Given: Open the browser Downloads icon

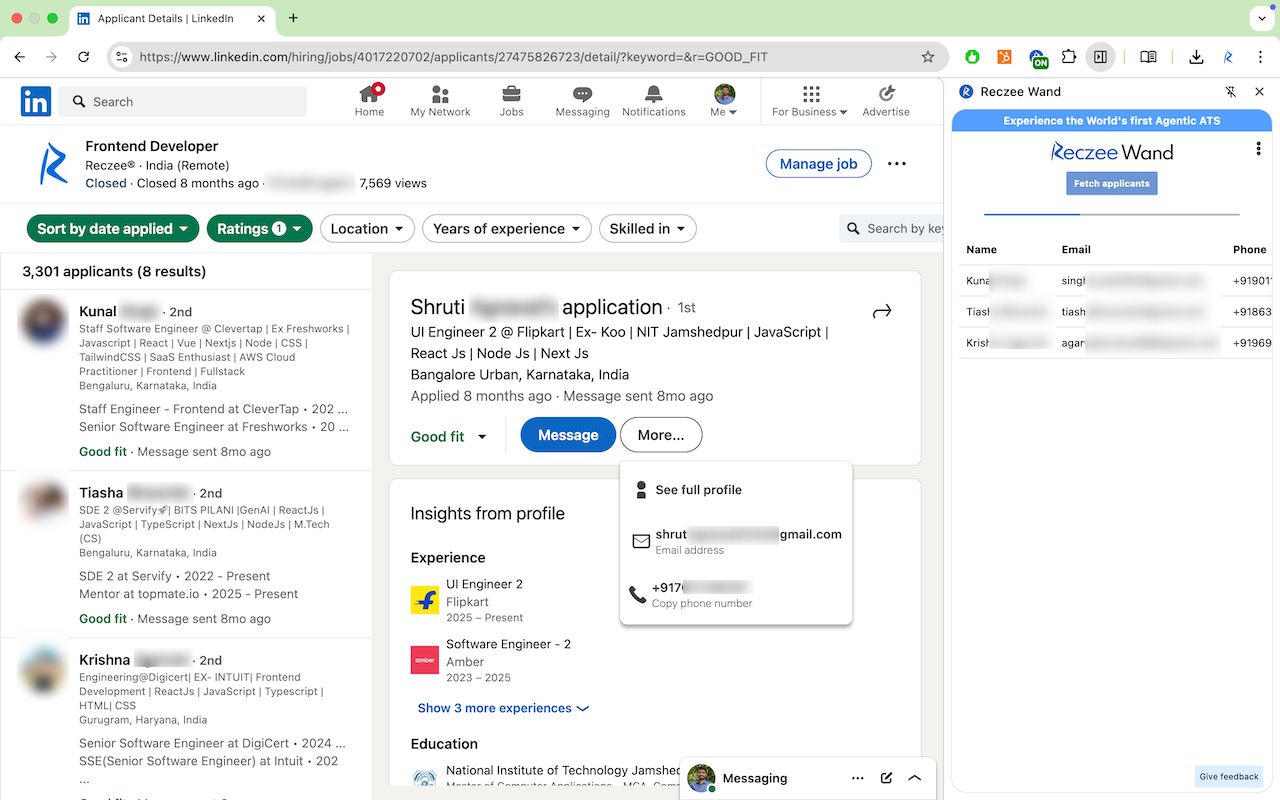Looking at the screenshot, I should (1196, 57).
